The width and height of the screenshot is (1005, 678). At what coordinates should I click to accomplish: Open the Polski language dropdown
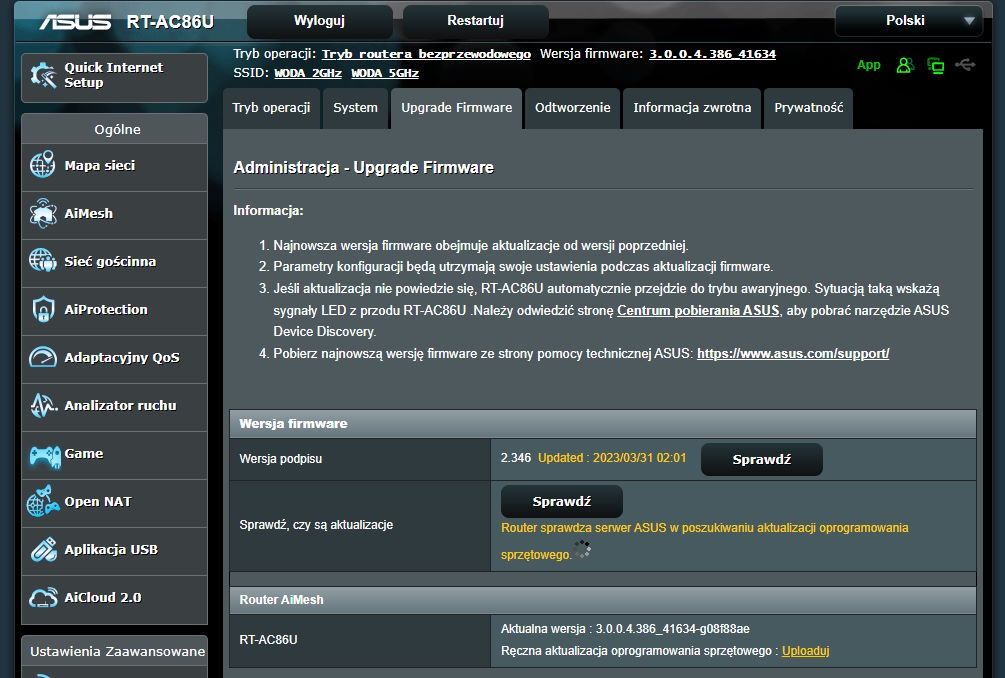908,21
